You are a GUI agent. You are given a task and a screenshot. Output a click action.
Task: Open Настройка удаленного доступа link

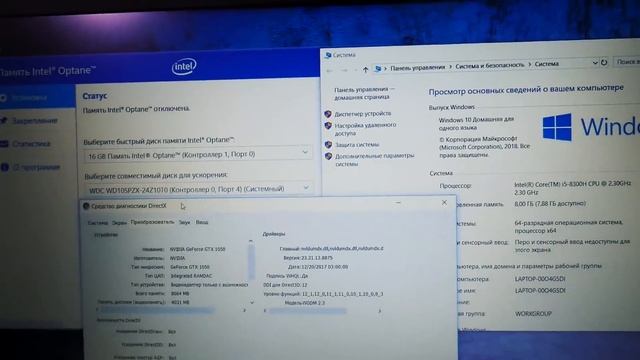365,129
